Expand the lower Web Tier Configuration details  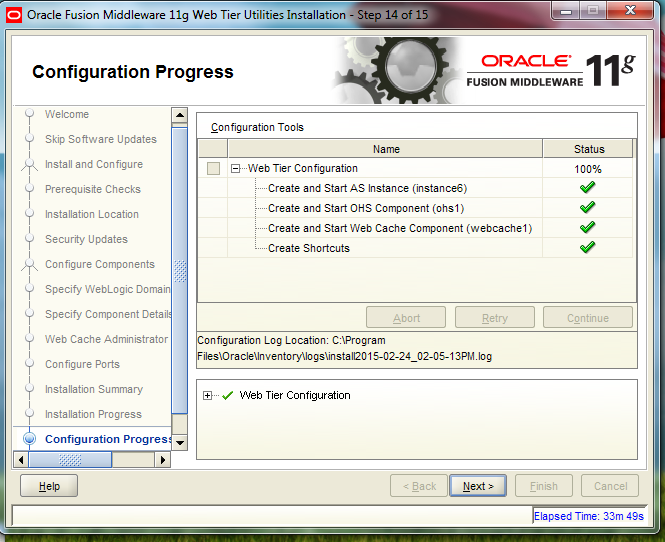point(207,396)
